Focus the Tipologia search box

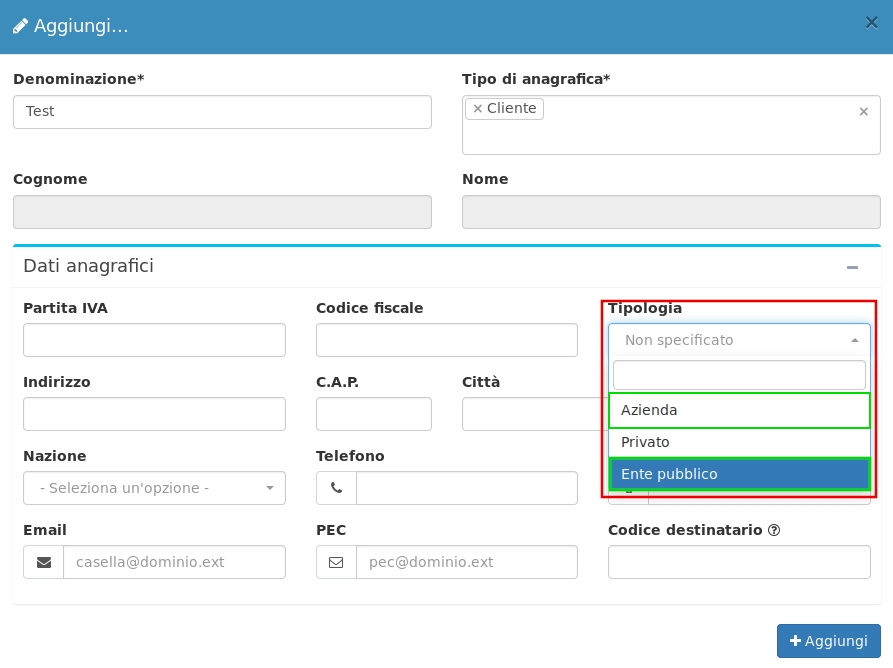(738, 375)
